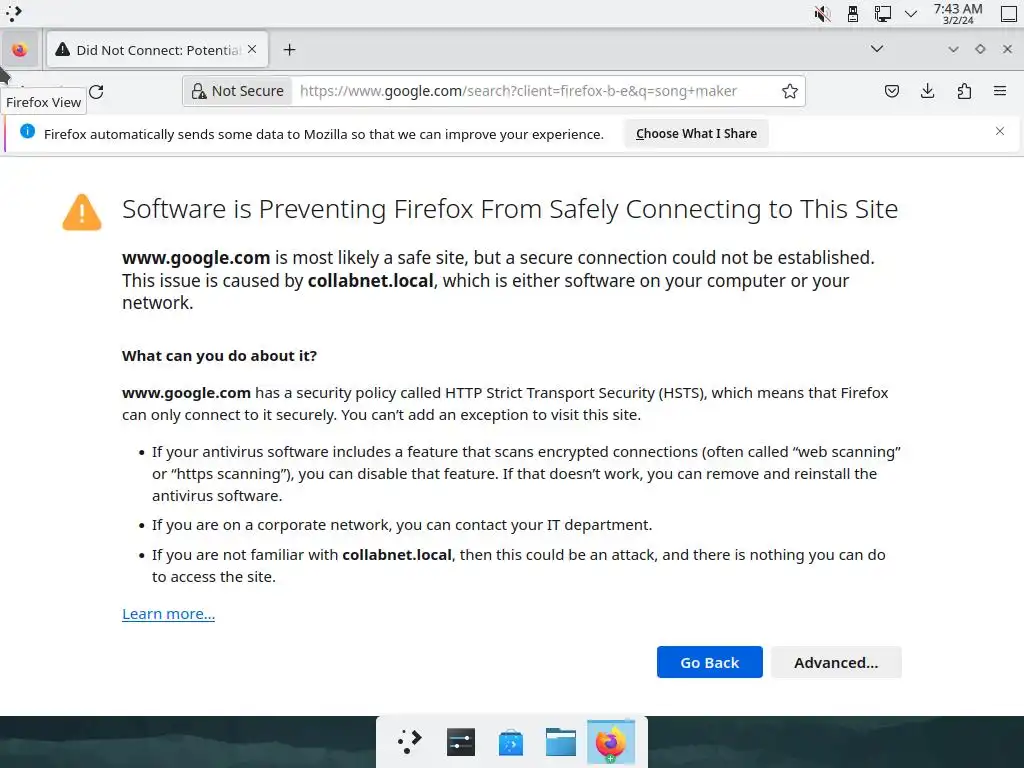Expand the list all tabs dropdown
The width and height of the screenshot is (1024, 768).
coord(877,49)
